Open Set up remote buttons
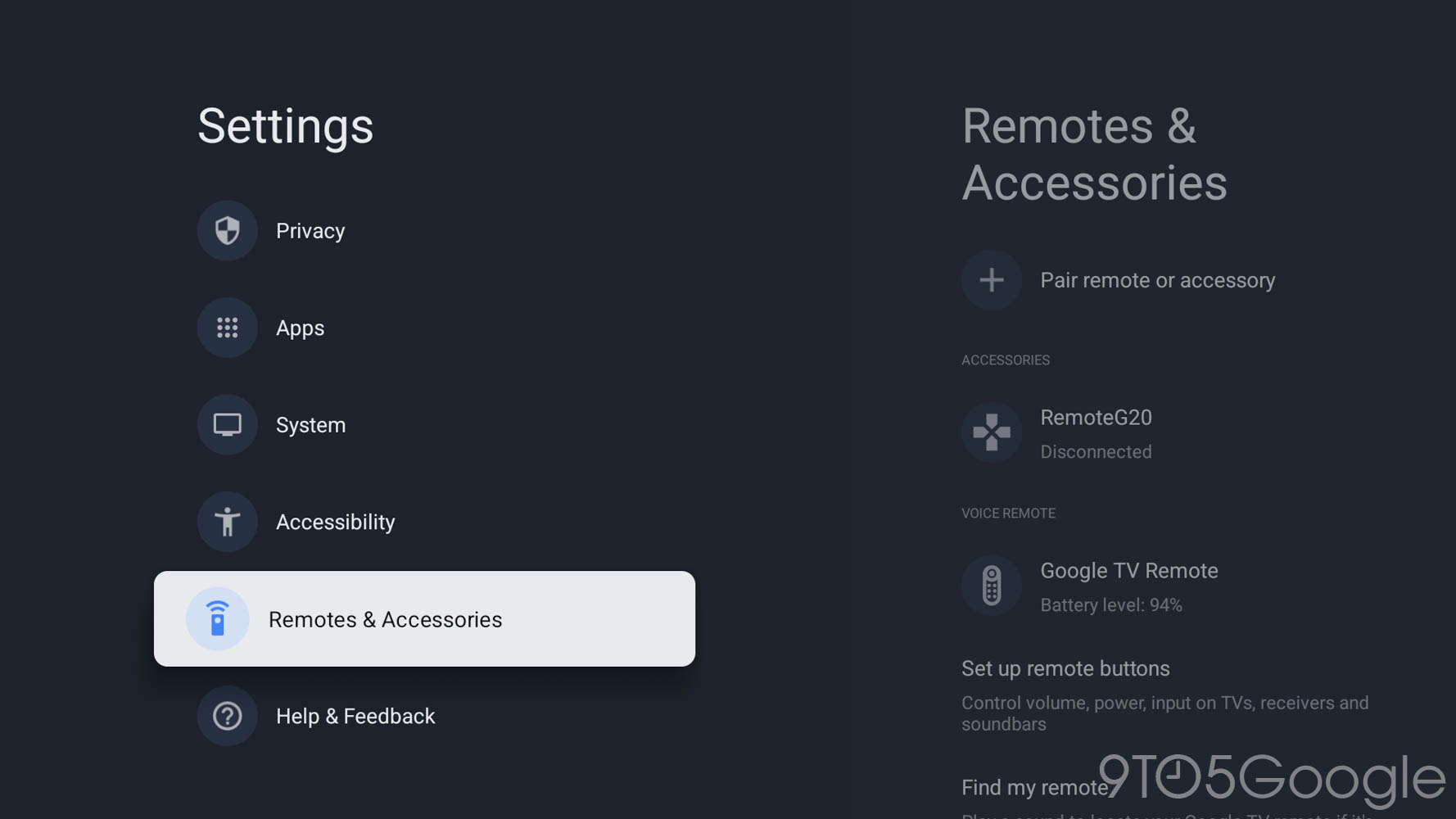1456x819 pixels. pos(1065,669)
